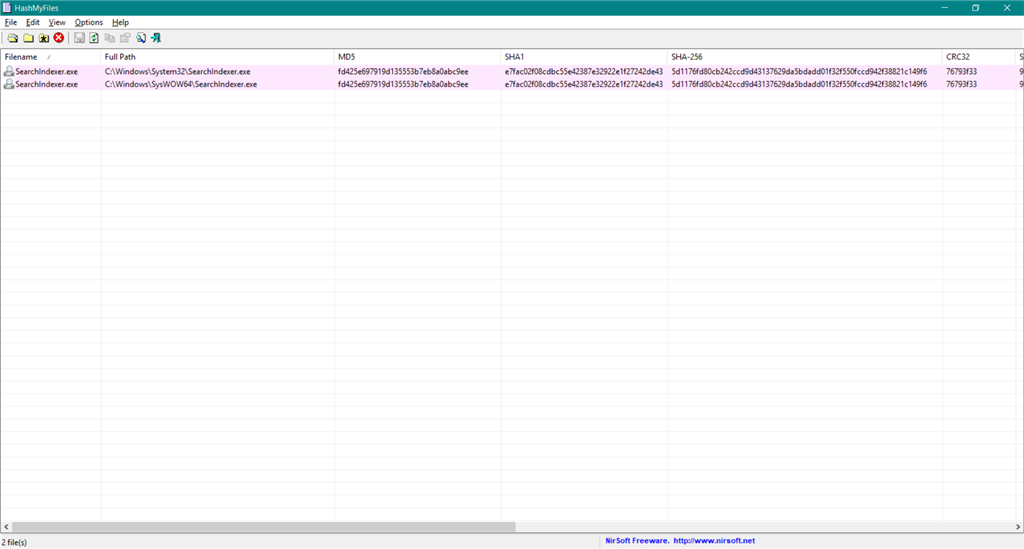Screen dimensions: 1024x549
Task: Restore down the HashMyFiles window
Action: click(975, 8)
